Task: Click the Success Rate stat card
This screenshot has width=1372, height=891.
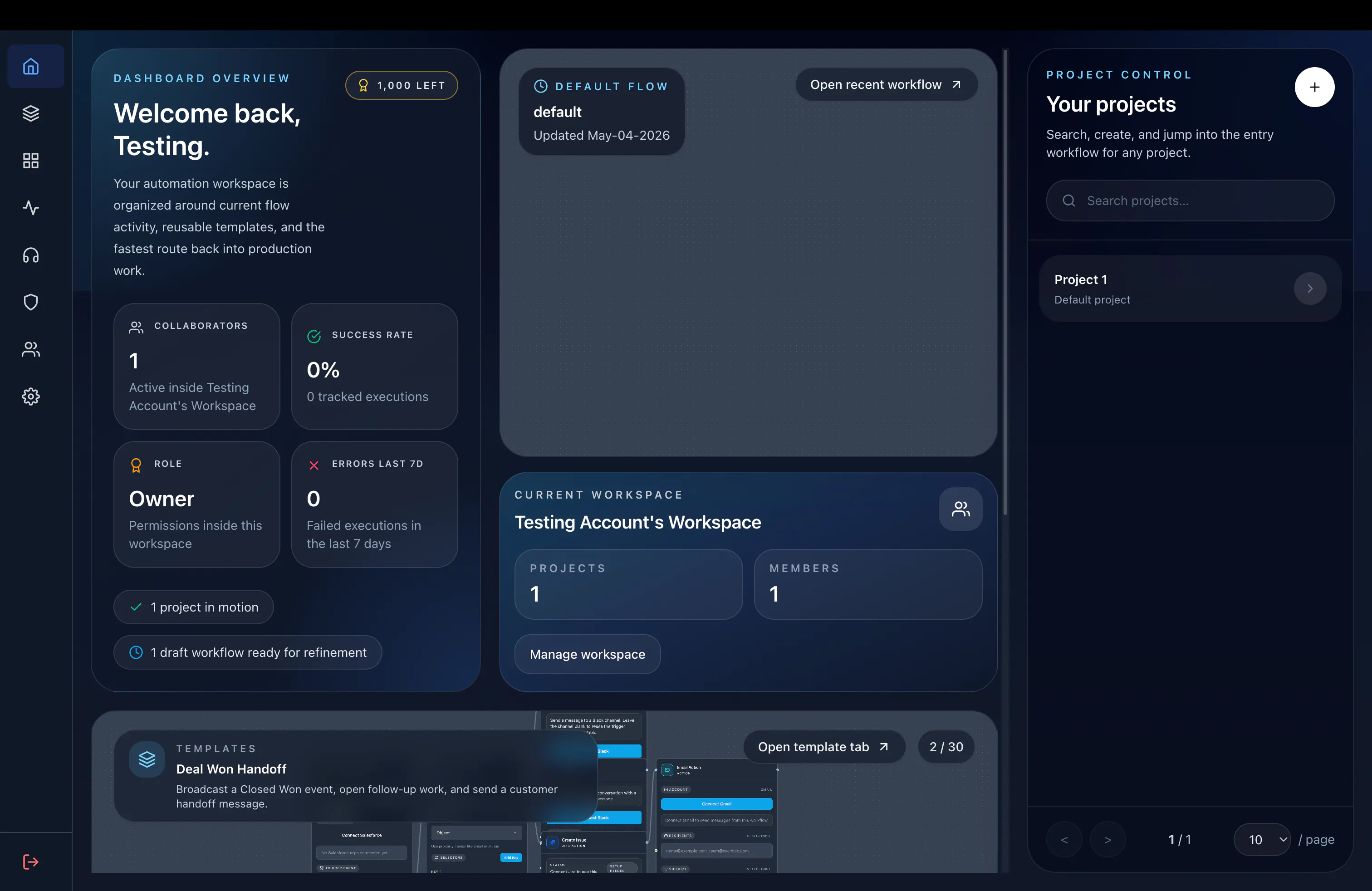Action: (x=374, y=367)
